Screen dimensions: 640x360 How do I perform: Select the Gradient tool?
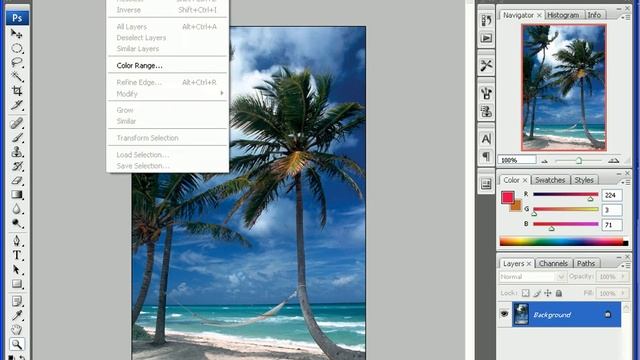[16, 195]
